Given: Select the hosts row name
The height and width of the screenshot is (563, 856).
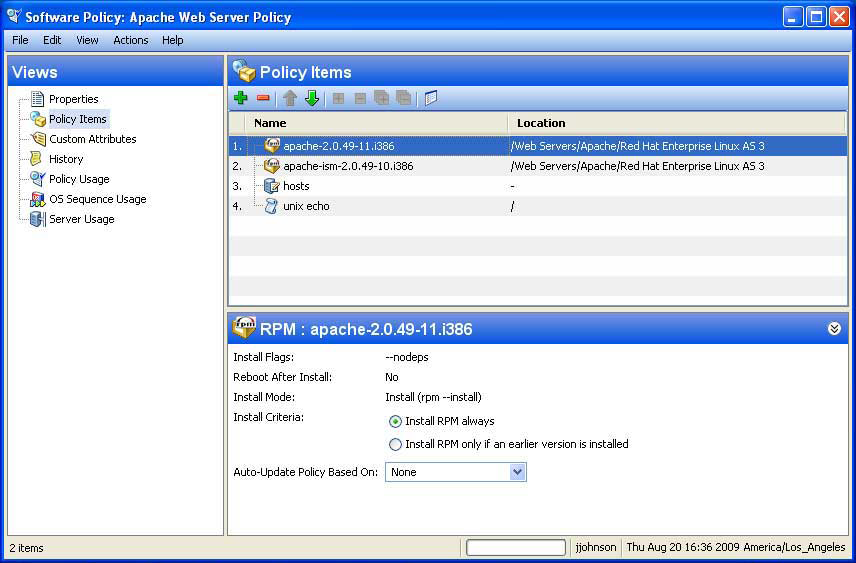Looking at the screenshot, I should coord(296,186).
